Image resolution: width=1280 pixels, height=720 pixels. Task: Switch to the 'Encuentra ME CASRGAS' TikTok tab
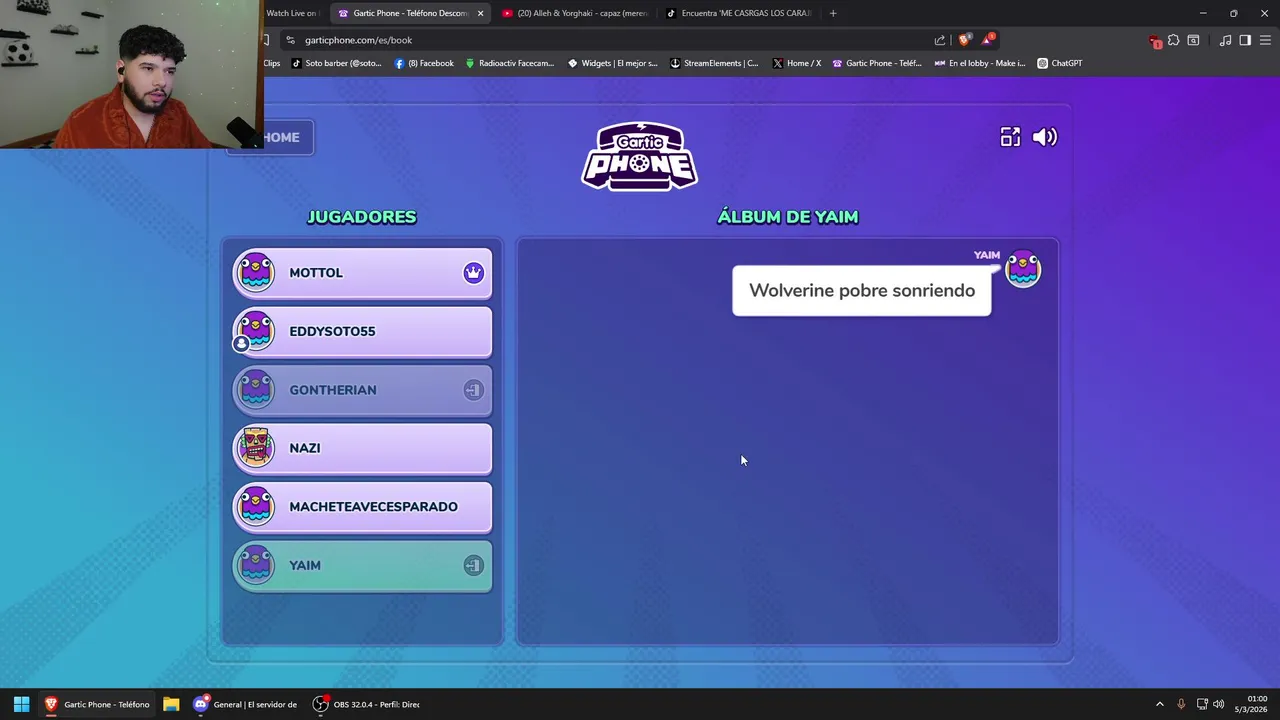[738, 13]
